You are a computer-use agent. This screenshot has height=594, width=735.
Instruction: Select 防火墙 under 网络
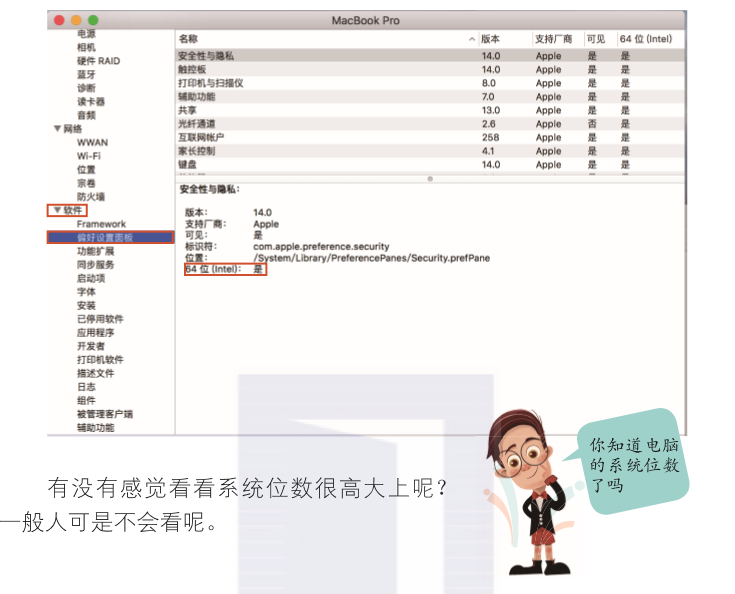pos(91,197)
